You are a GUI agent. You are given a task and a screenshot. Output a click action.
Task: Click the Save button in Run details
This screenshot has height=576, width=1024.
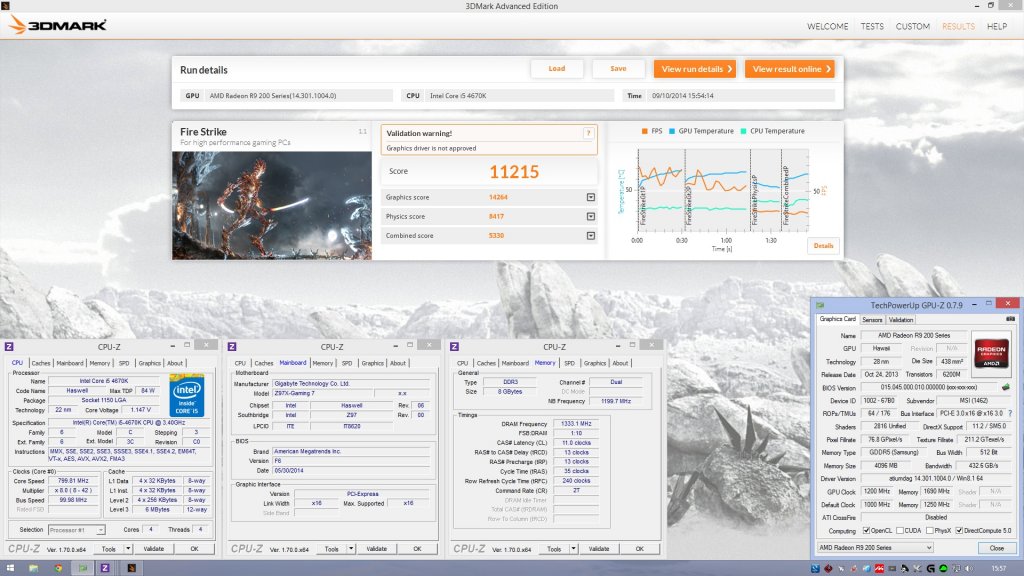(618, 69)
